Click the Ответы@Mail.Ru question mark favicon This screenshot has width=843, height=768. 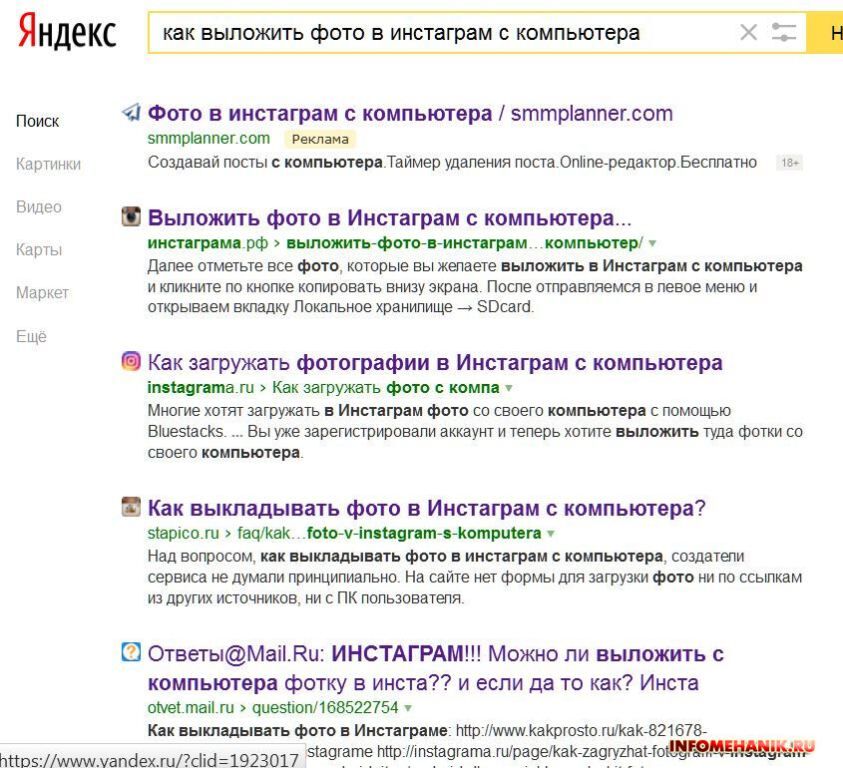click(131, 652)
